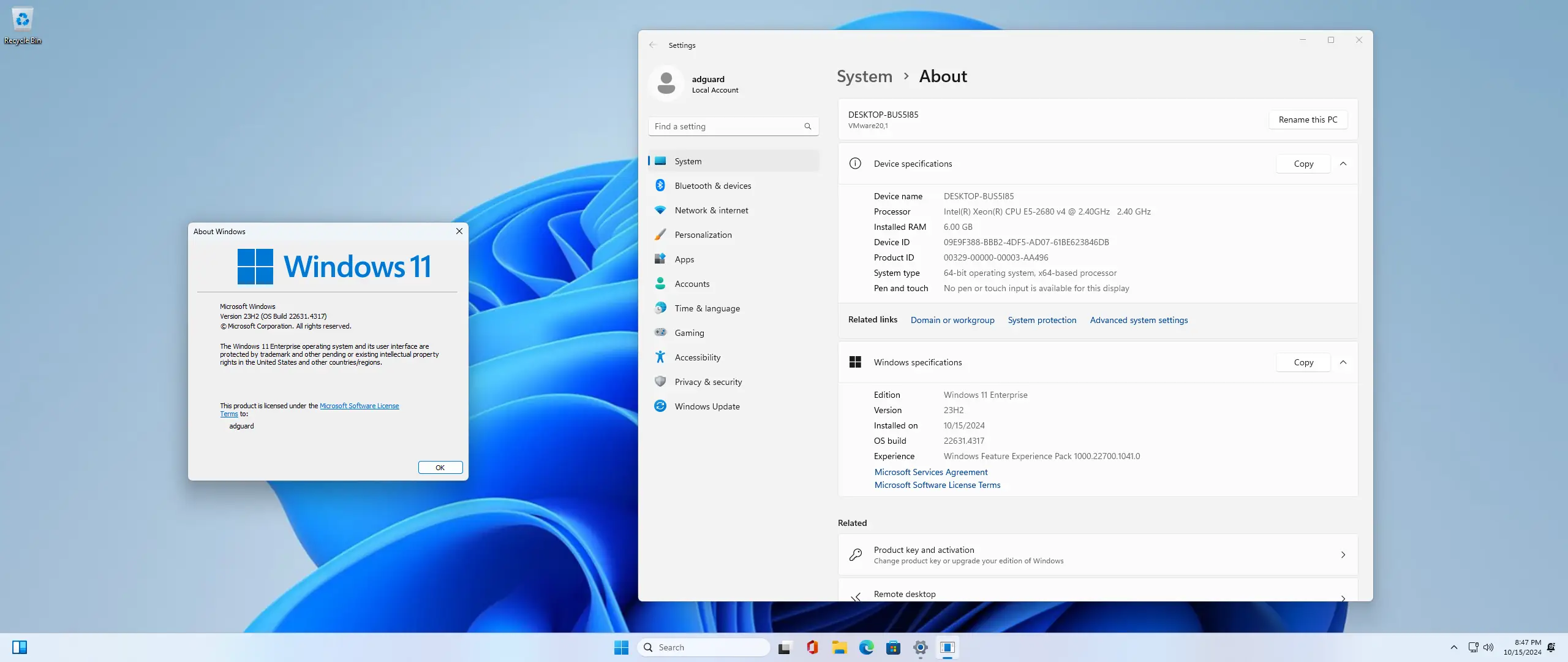Open the Recycle Bin

click(22, 20)
